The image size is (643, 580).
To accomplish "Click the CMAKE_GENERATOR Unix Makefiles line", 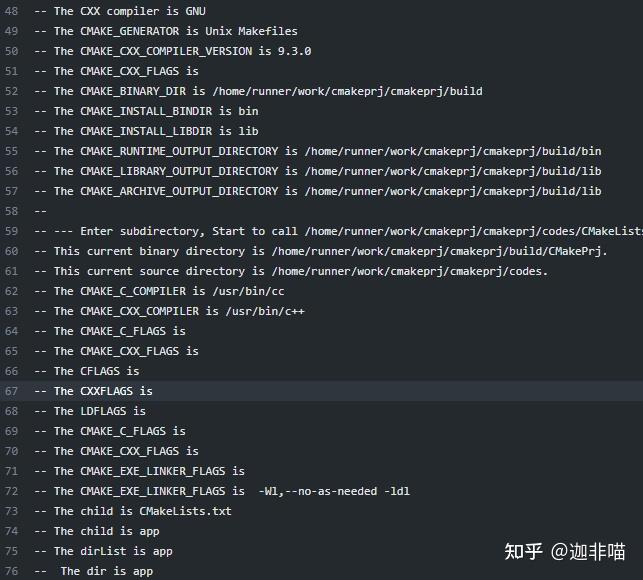I will click(166, 31).
